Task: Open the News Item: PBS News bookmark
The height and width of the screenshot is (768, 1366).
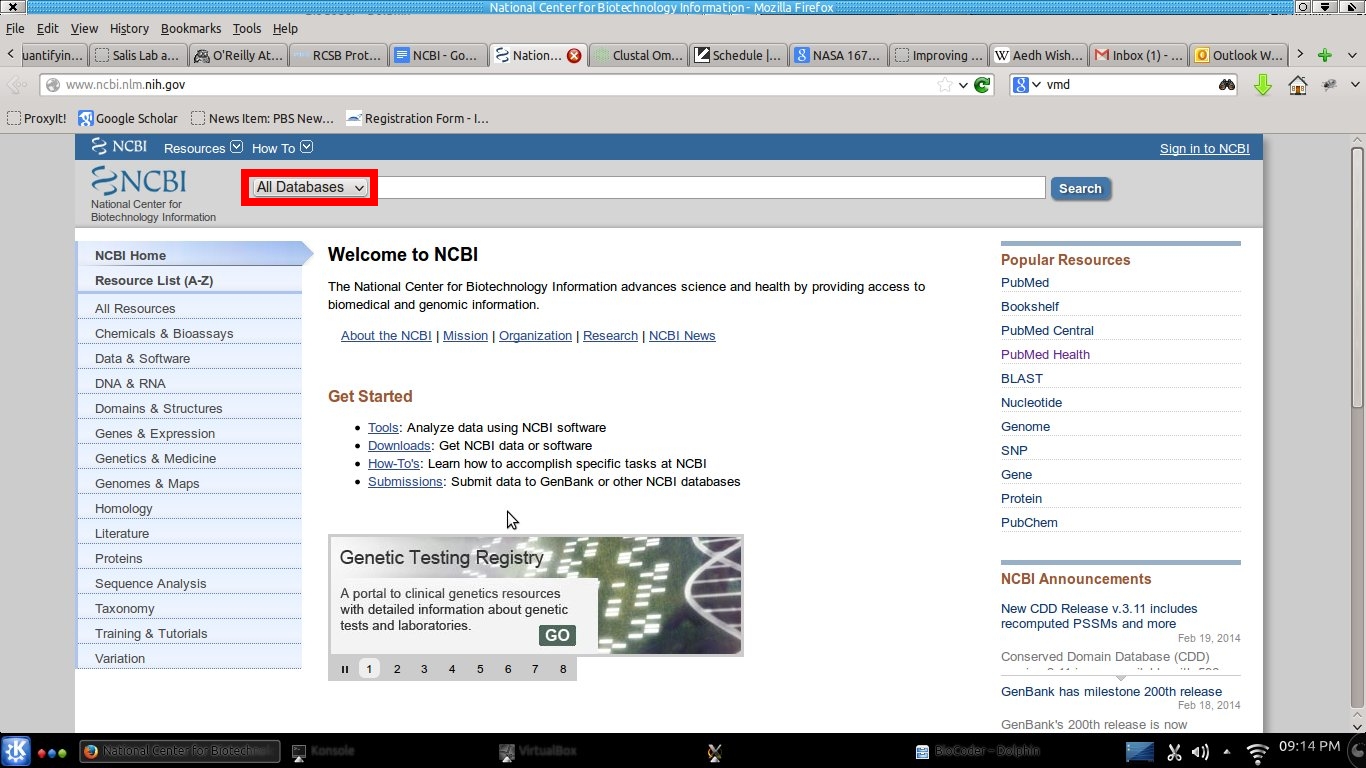Action: 262,118
